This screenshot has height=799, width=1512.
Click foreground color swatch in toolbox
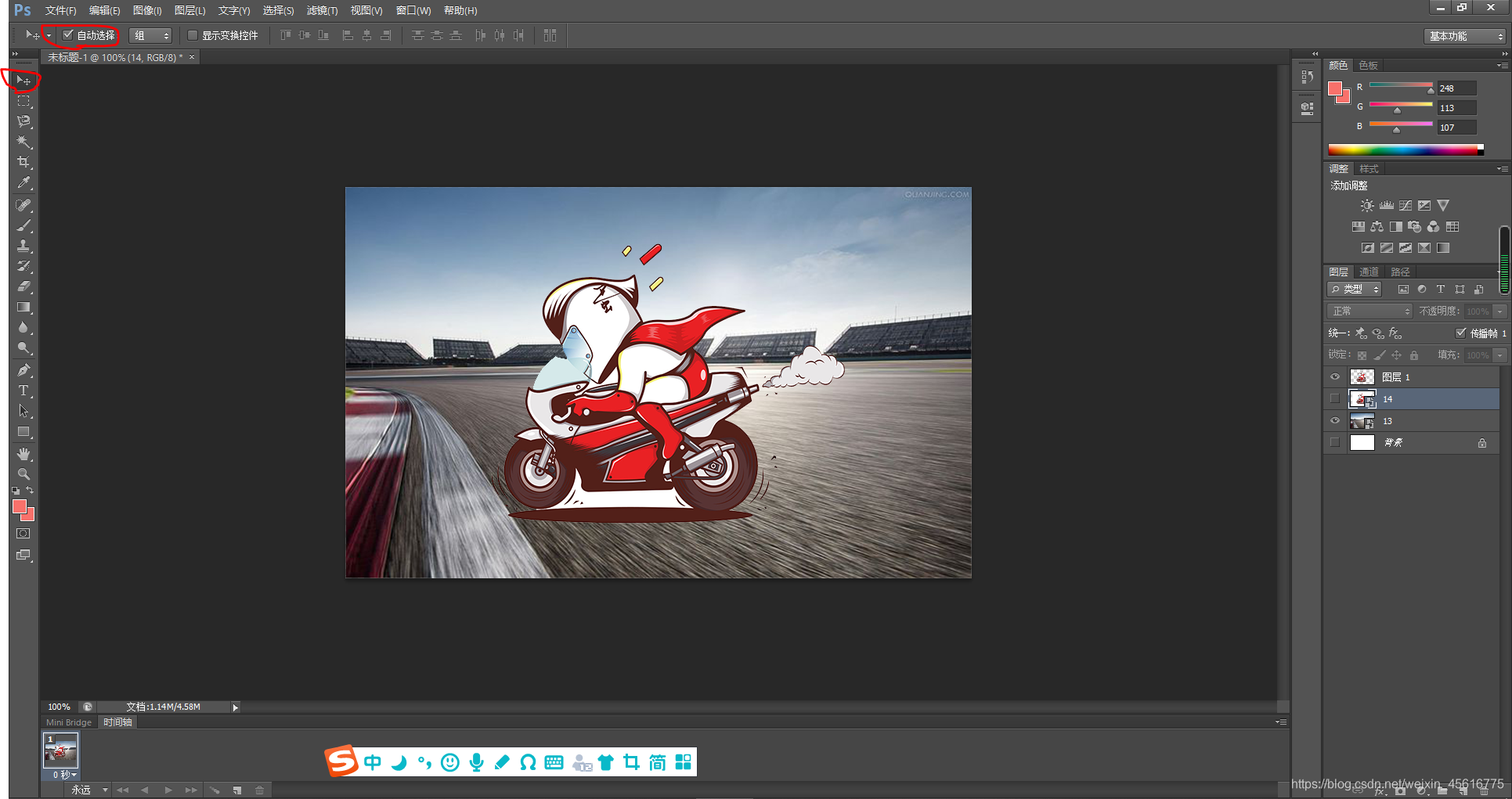(20, 507)
